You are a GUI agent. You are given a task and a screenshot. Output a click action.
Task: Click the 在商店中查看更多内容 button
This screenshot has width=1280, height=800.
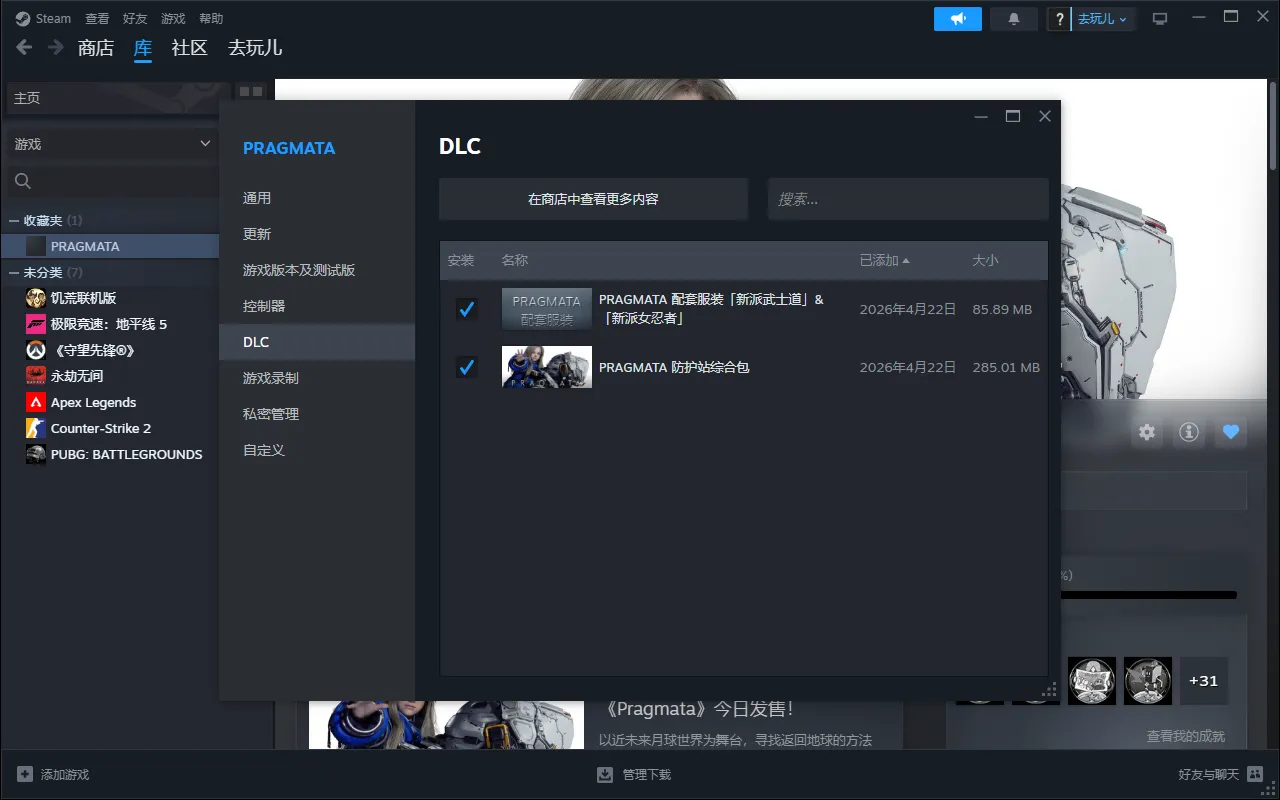(x=593, y=199)
